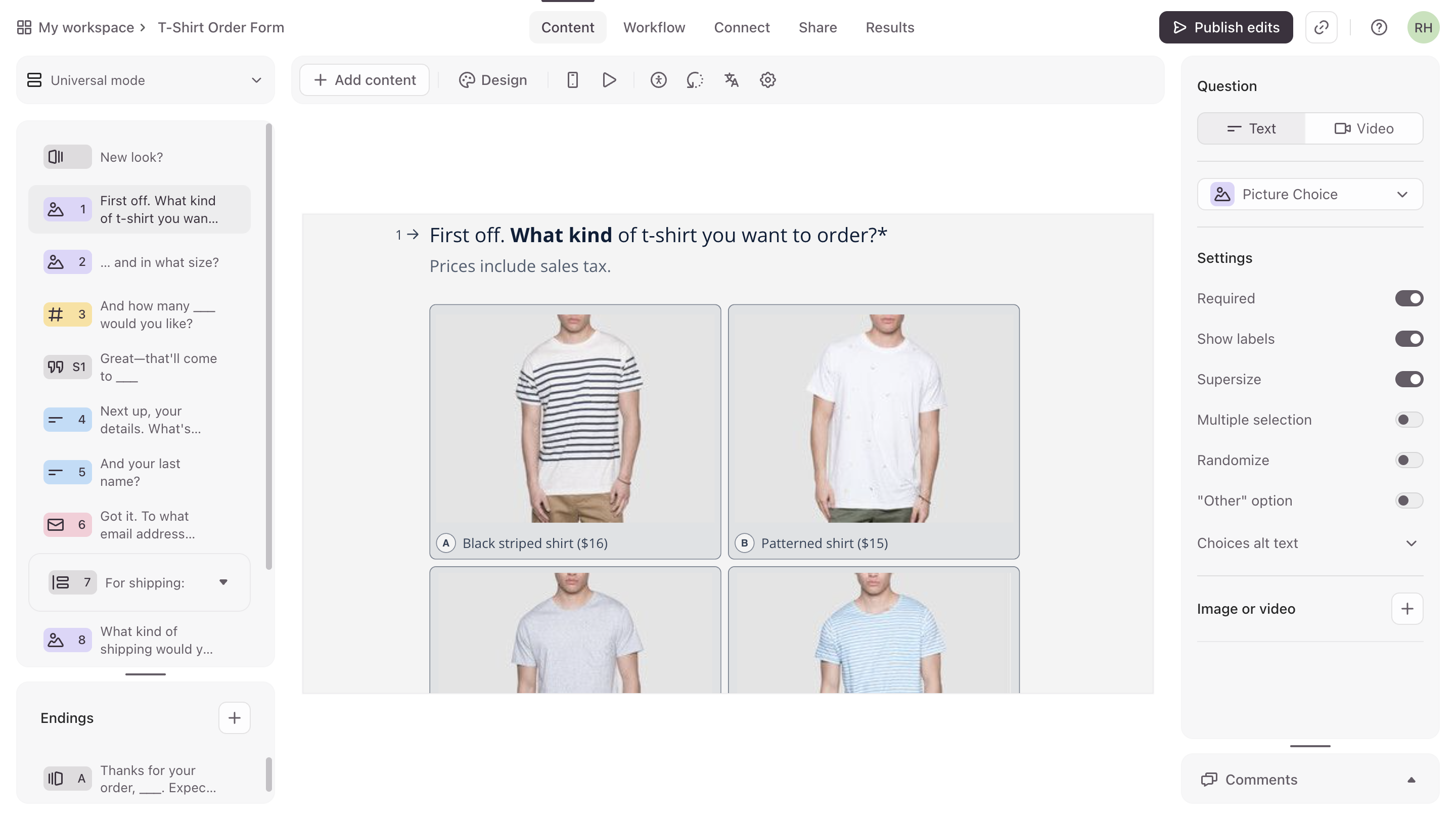
Task: Switch question to Text mode
Action: click(1251, 128)
